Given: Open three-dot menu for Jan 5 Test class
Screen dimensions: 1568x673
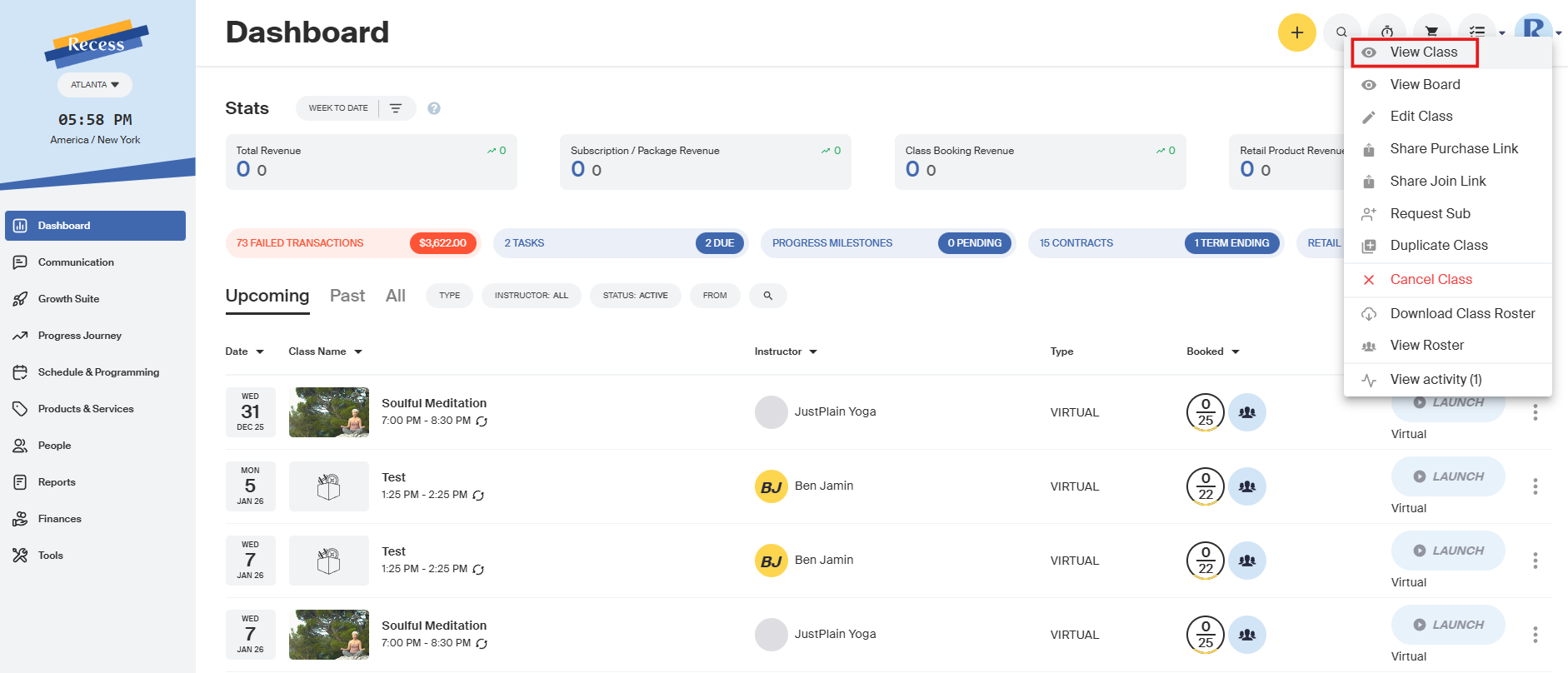Looking at the screenshot, I should pos(1535,486).
